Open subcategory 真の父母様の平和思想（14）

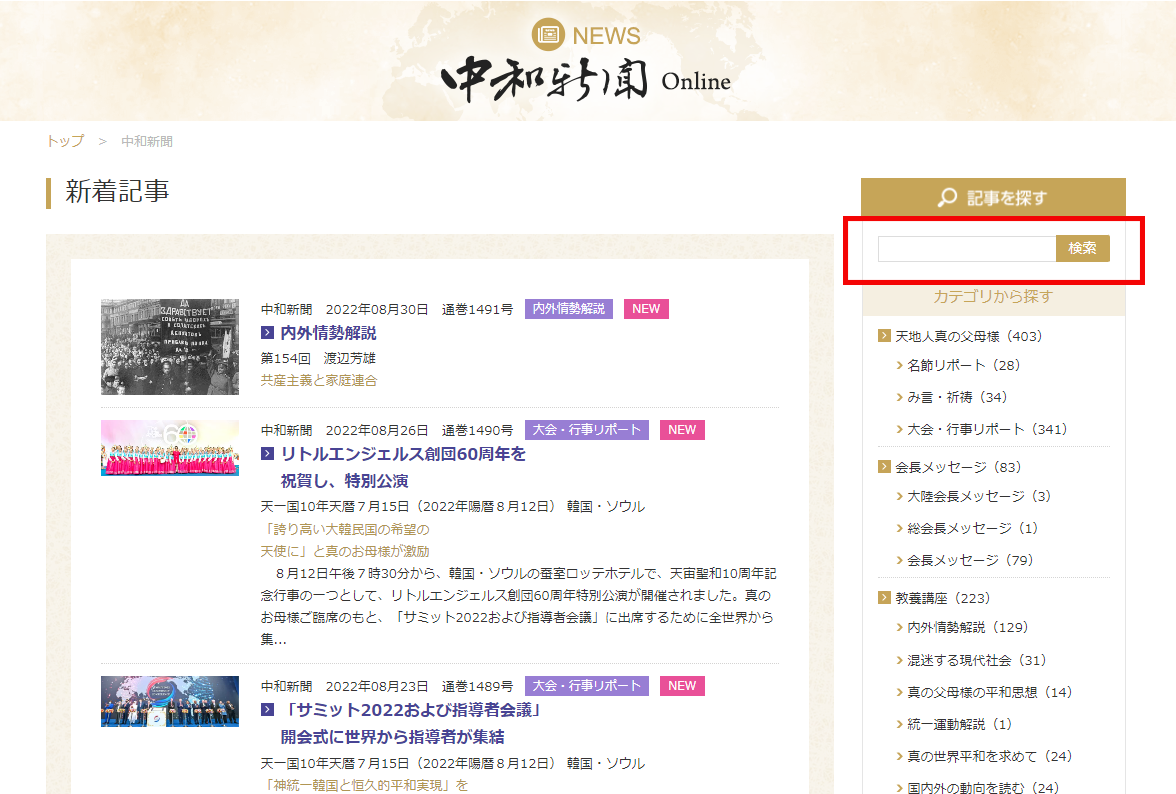989,693
